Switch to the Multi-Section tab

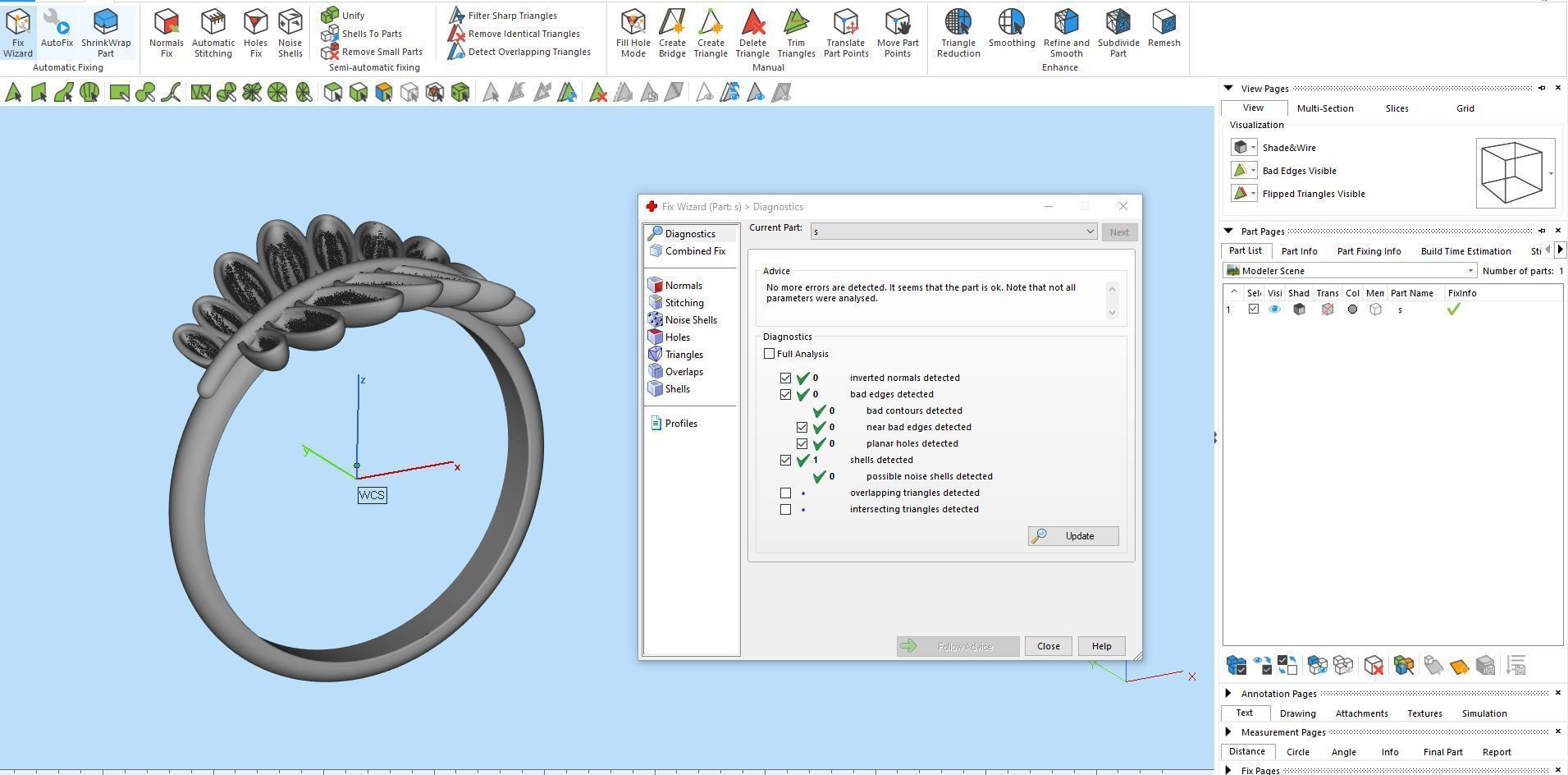point(1325,108)
